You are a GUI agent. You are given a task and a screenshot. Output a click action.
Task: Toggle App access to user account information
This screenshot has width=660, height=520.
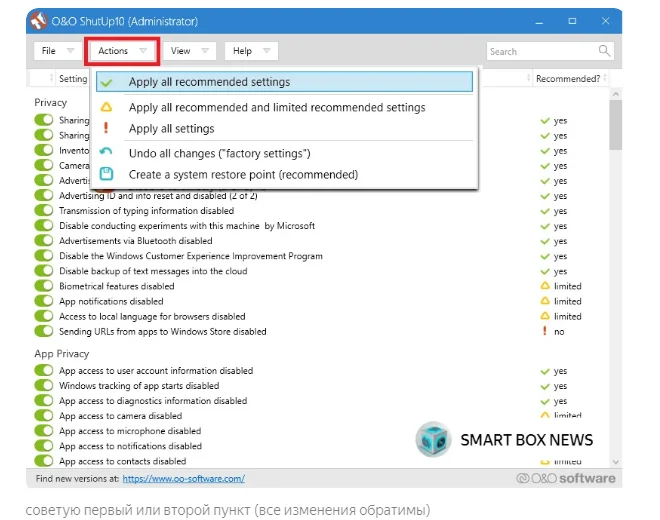(44, 371)
